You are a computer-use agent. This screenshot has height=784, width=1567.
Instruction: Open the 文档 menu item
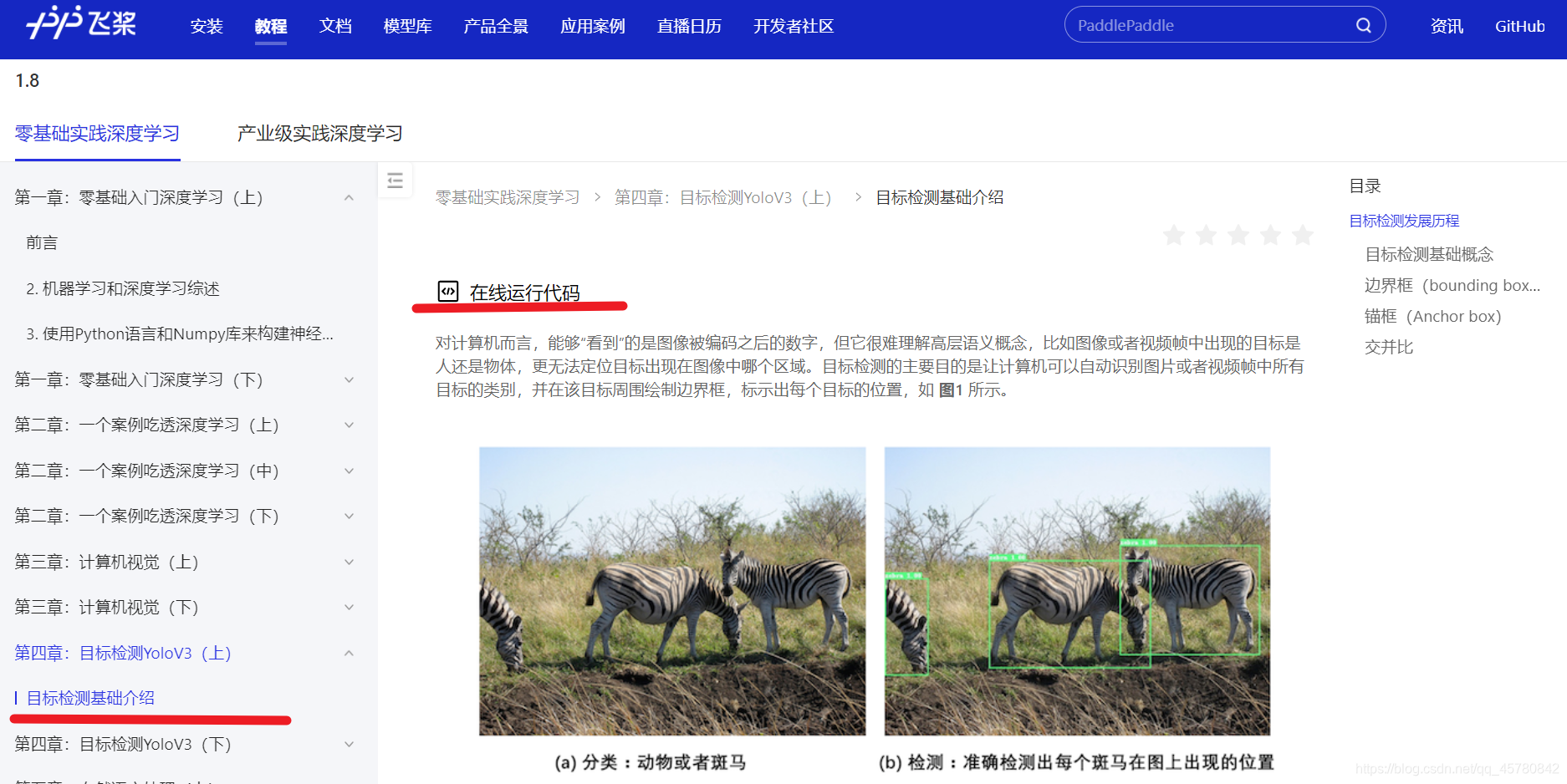click(335, 26)
